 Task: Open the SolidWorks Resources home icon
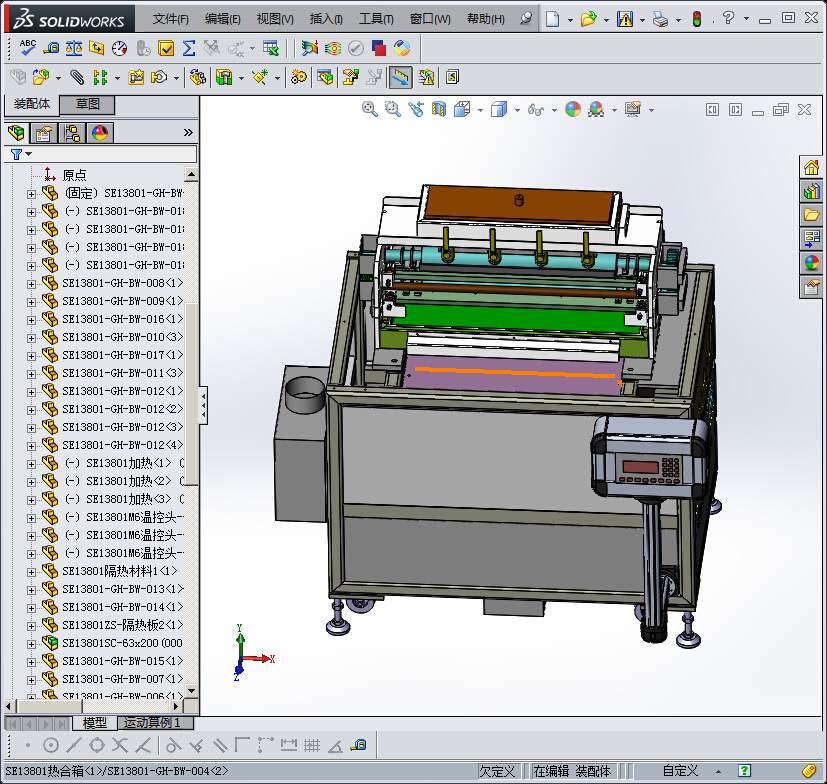(x=811, y=167)
